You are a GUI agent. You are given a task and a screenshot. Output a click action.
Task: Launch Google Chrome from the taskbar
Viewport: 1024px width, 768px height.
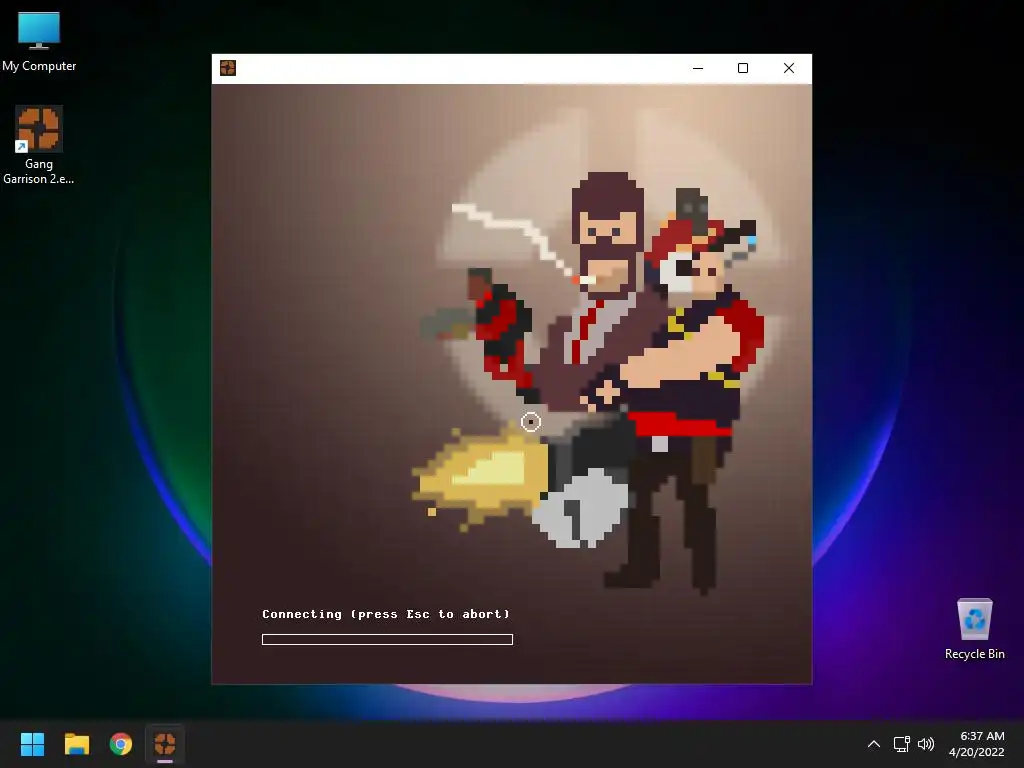click(x=121, y=744)
